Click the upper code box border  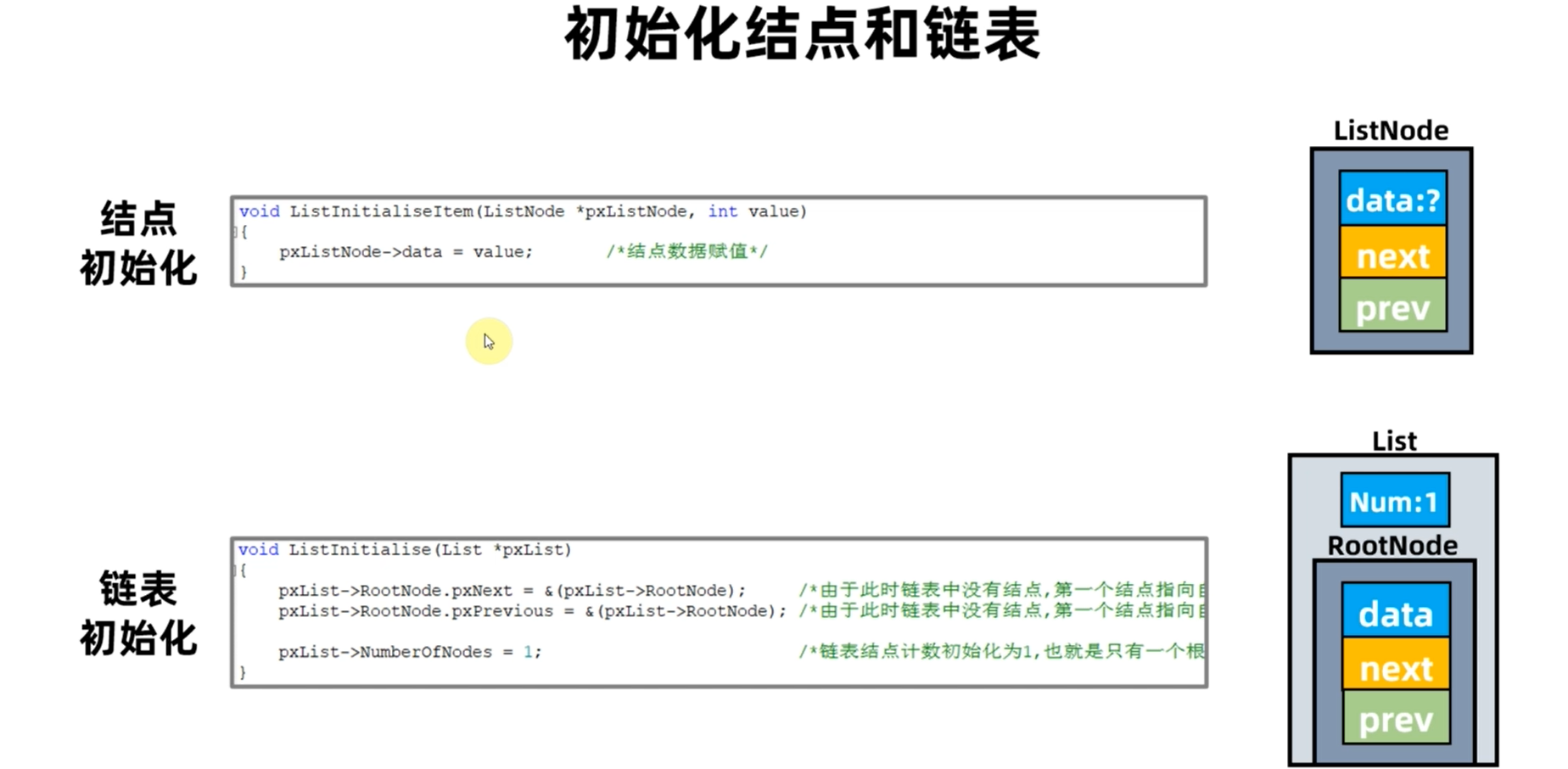[720, 197]
